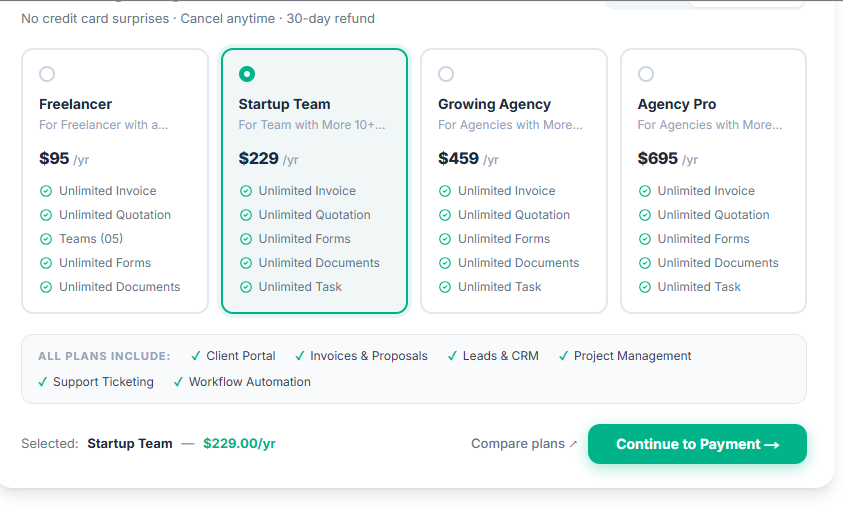The height and width of the screenshot is (509, 843).
Task: Select the Freelancer plan radio button
Action: pyautogui.click(x=47, y=74)
